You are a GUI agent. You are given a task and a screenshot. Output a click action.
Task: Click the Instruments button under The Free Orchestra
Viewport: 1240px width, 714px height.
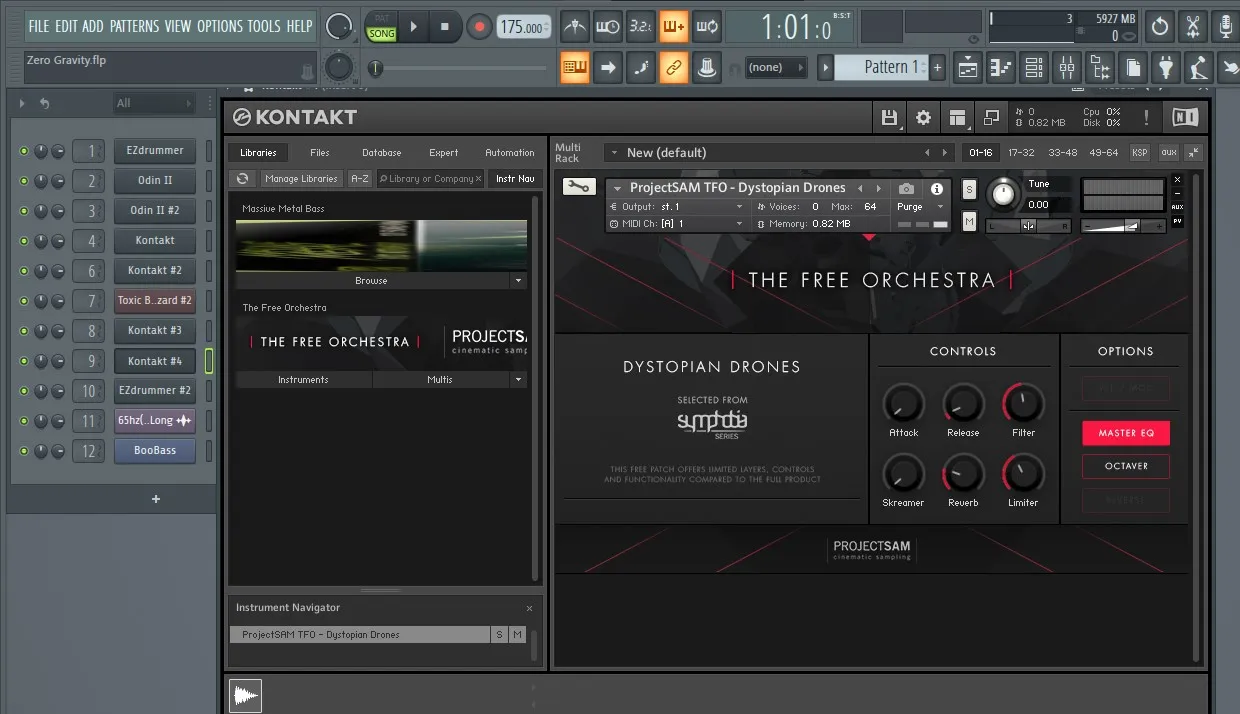click(x=303, y=380)
